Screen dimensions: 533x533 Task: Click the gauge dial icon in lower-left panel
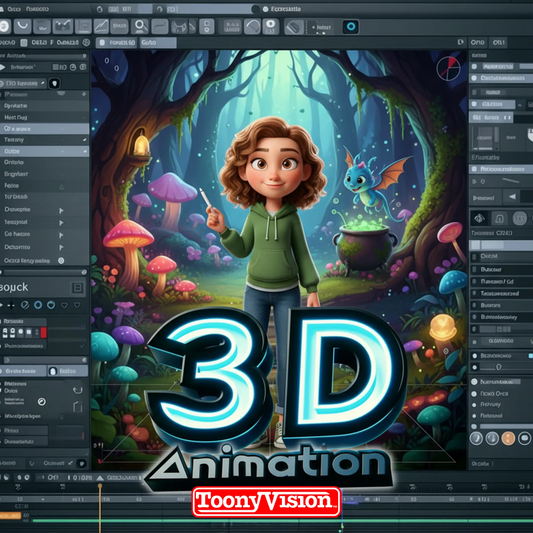click(42, 402)
